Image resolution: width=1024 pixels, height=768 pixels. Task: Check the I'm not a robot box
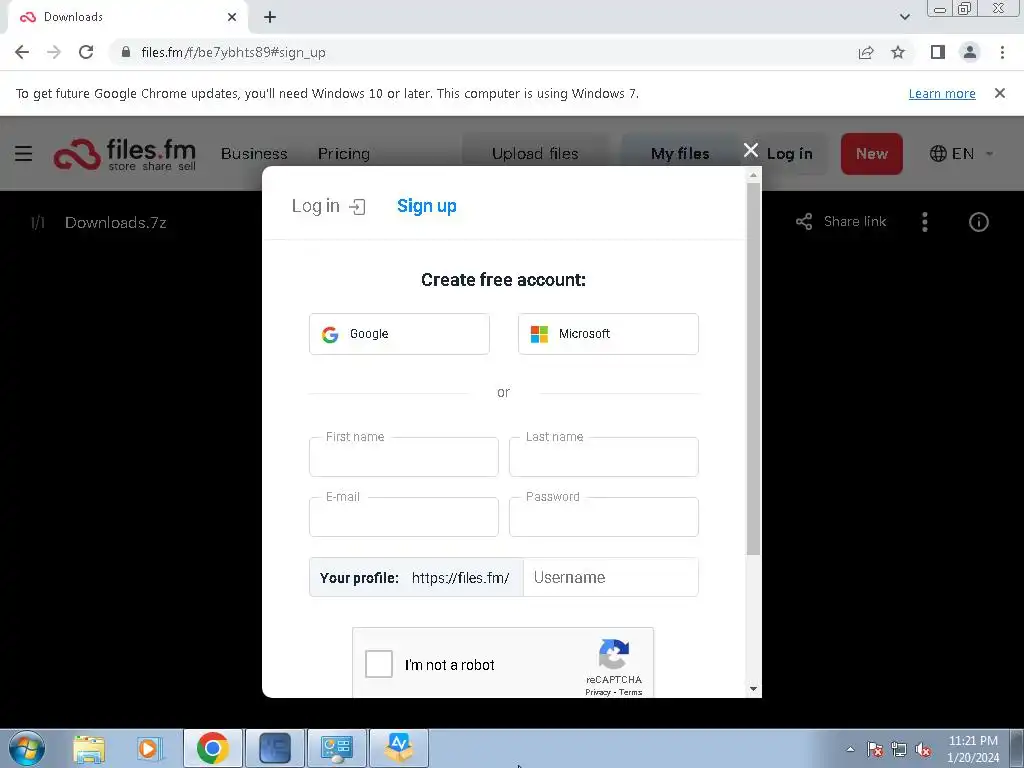(x=379, y=664)
